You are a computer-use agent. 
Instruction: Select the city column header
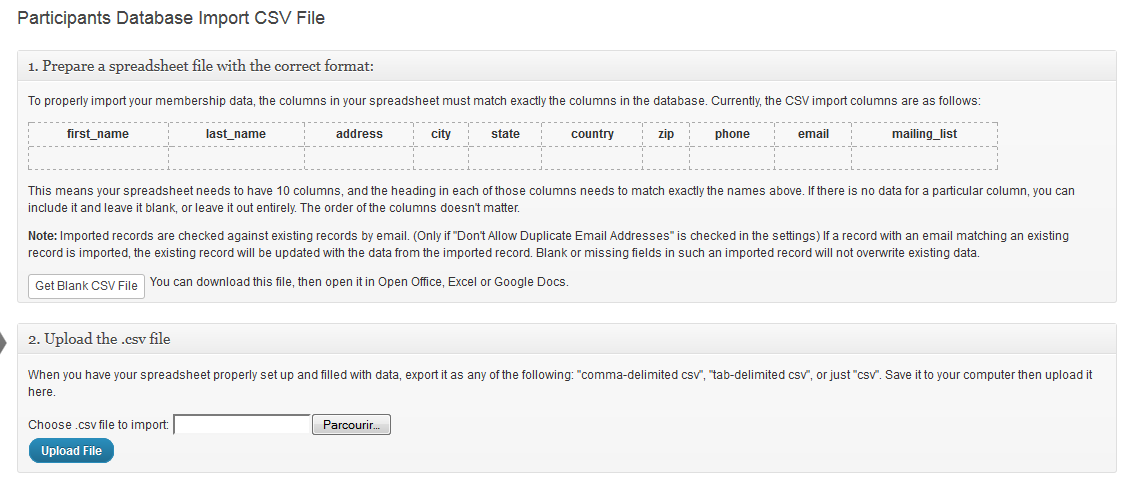441,134
